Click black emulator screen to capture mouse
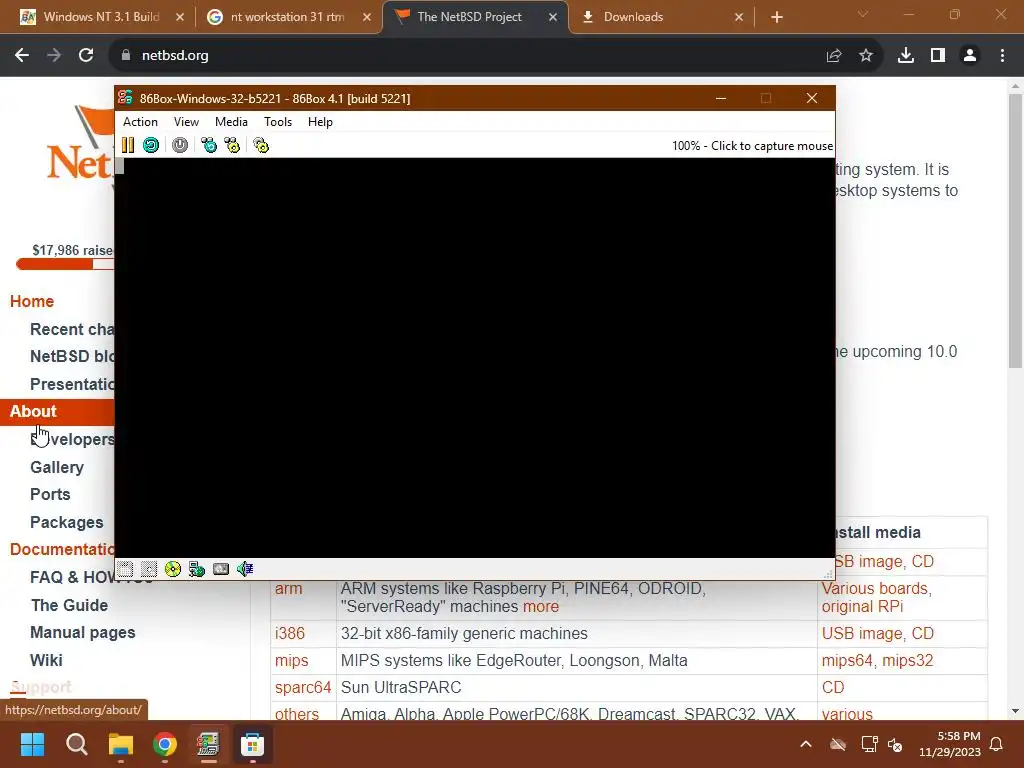Viewport: 1024px width, 768px height. (475, 357)
